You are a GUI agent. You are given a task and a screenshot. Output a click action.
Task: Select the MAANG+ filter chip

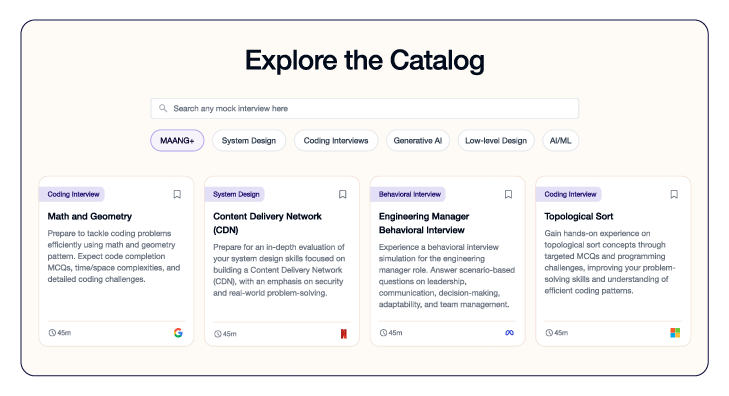click(177, 140)
